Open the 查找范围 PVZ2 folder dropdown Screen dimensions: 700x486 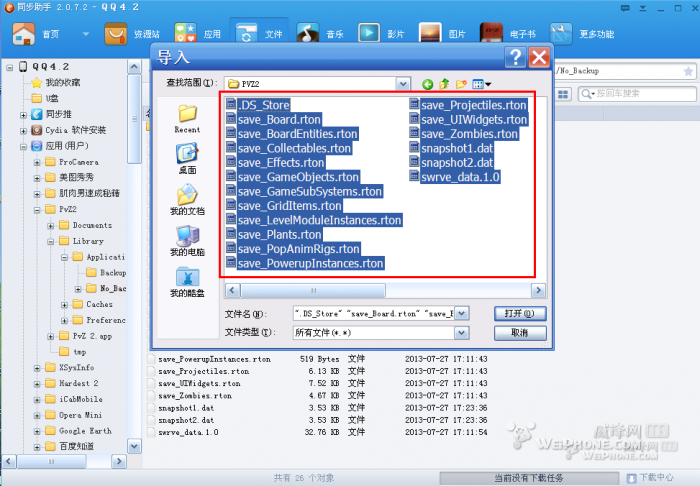[403, 84]
